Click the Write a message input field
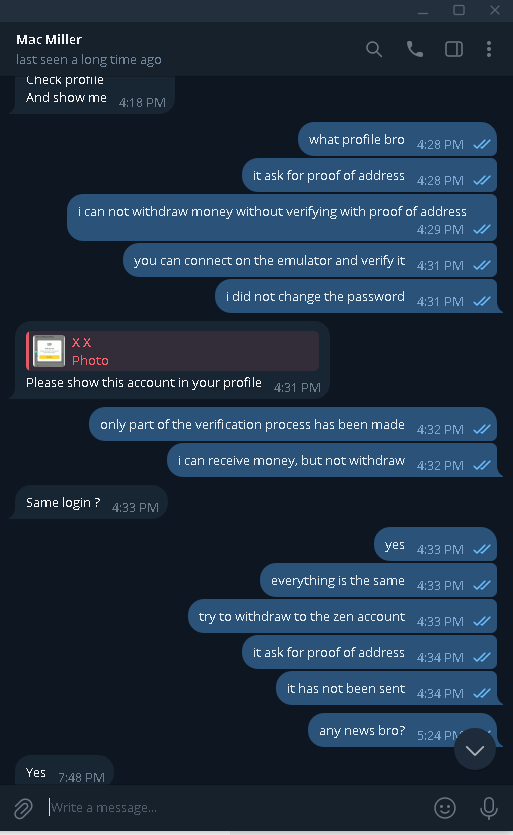This screenshot has height=835, width=513. click(234, 808)
